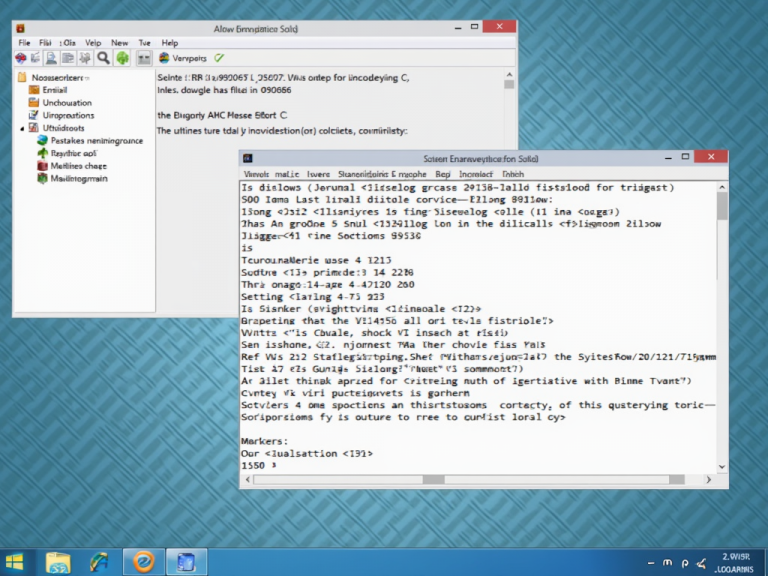Click the Nossseoricers folder icon
The image size is (768, 576).
click(x=22, y=77)
